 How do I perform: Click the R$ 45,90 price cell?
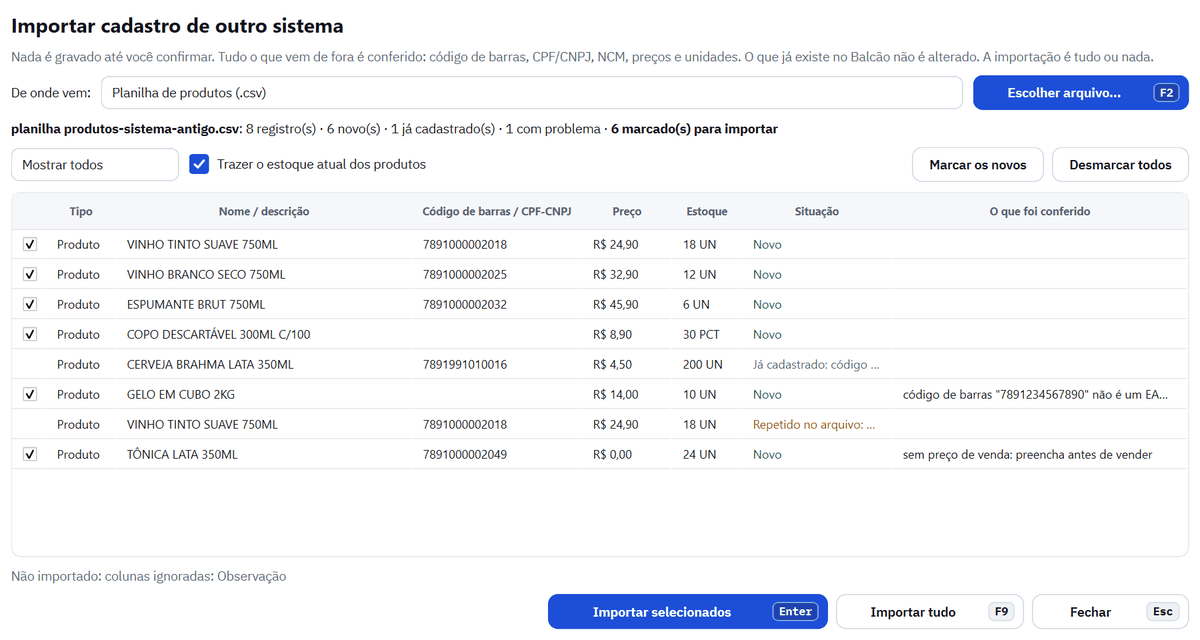[615, 304]
